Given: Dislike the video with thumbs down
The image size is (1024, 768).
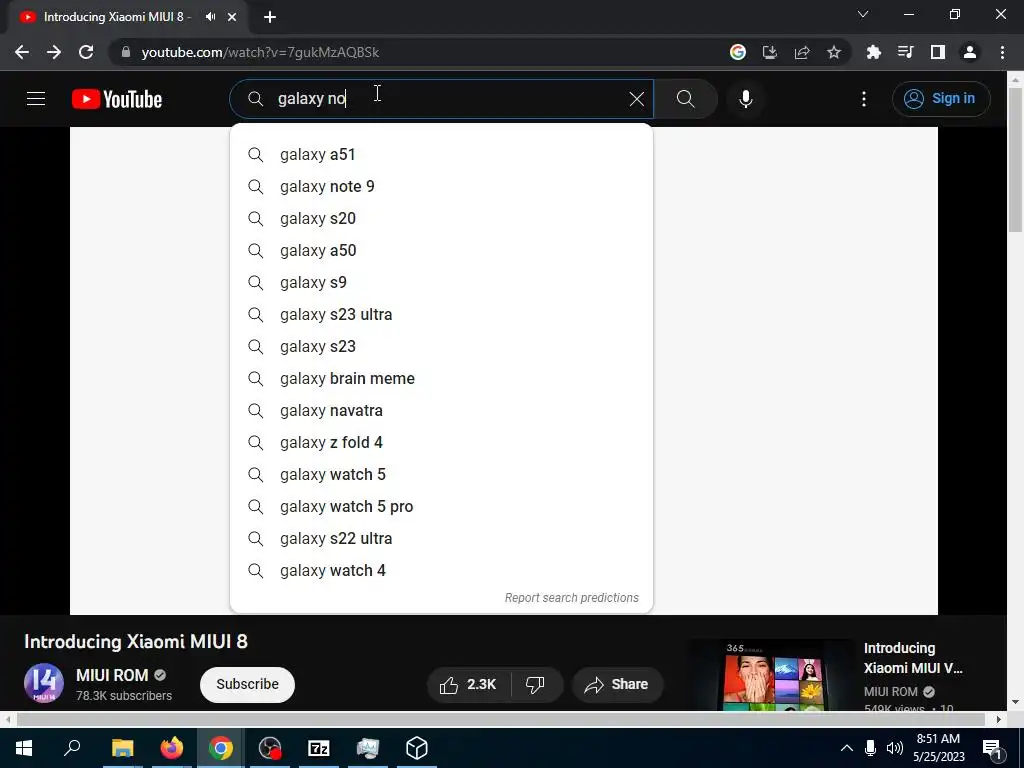Looking at the screenshot, I should [536, 684].
